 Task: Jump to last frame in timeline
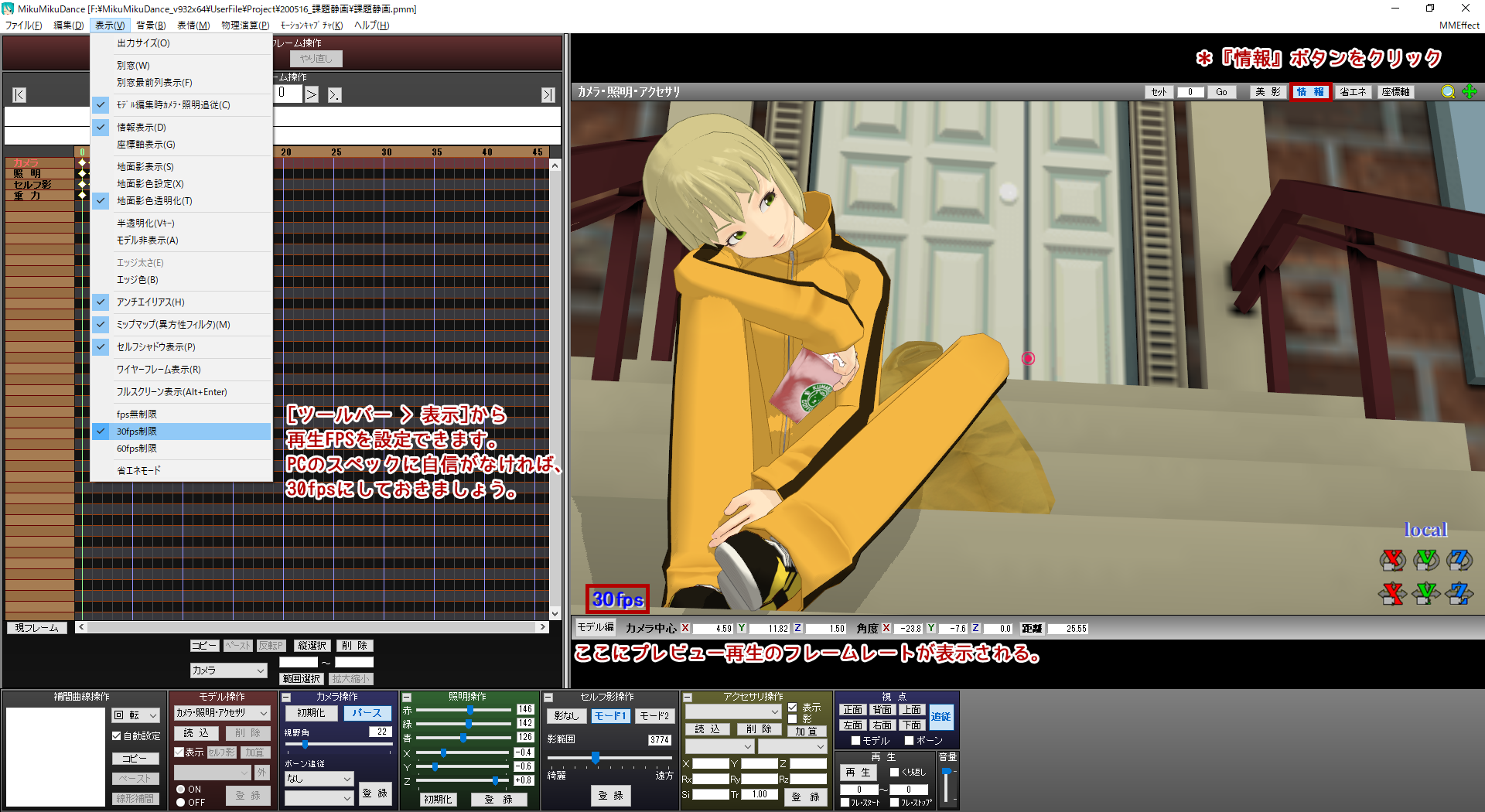click(548, 95)
